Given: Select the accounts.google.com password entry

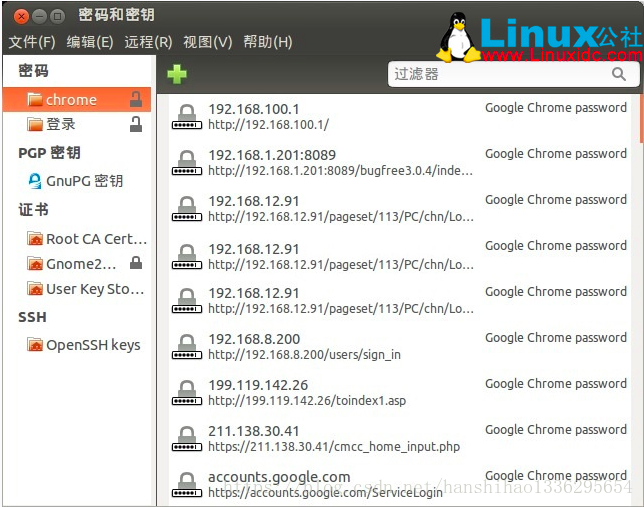Looking at the screenshot, I should [x=399, y=485].
